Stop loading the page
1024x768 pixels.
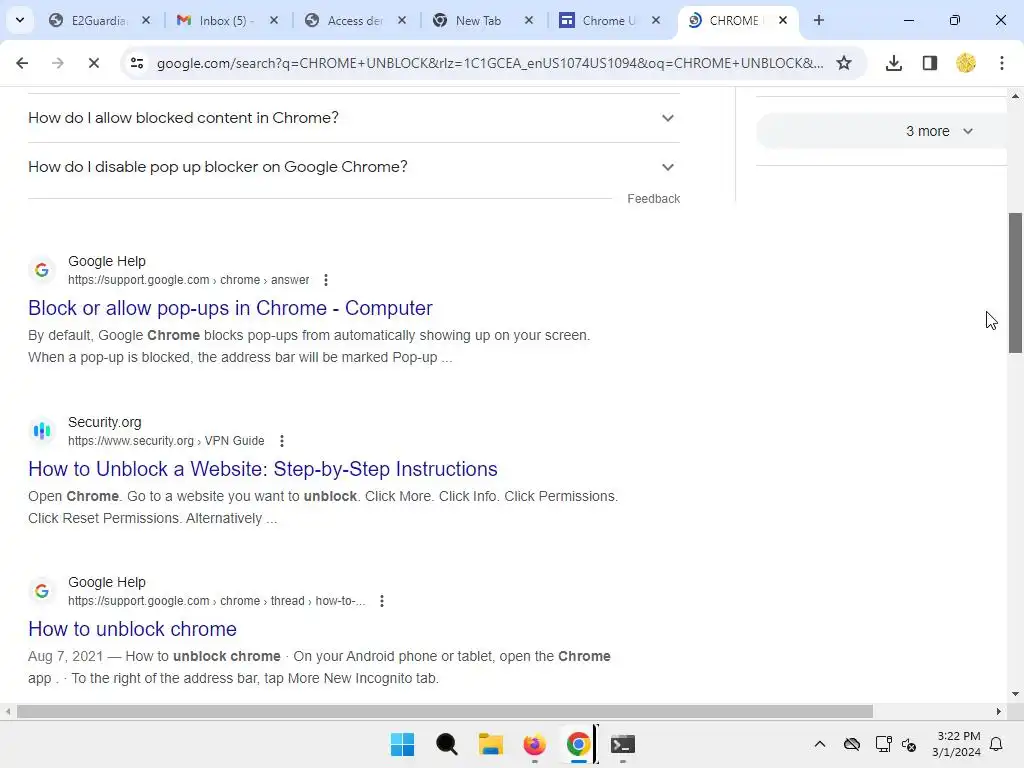click(93, 63)
